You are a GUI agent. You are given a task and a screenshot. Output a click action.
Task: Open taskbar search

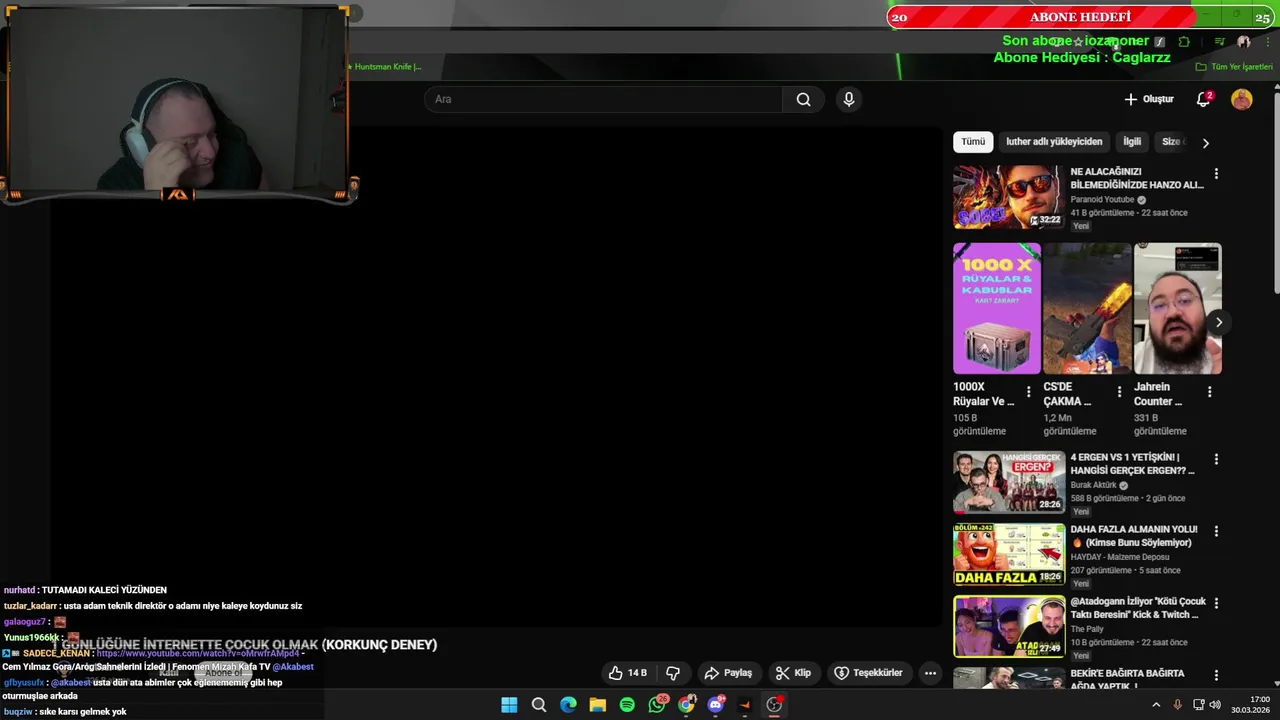pos(539,705)
